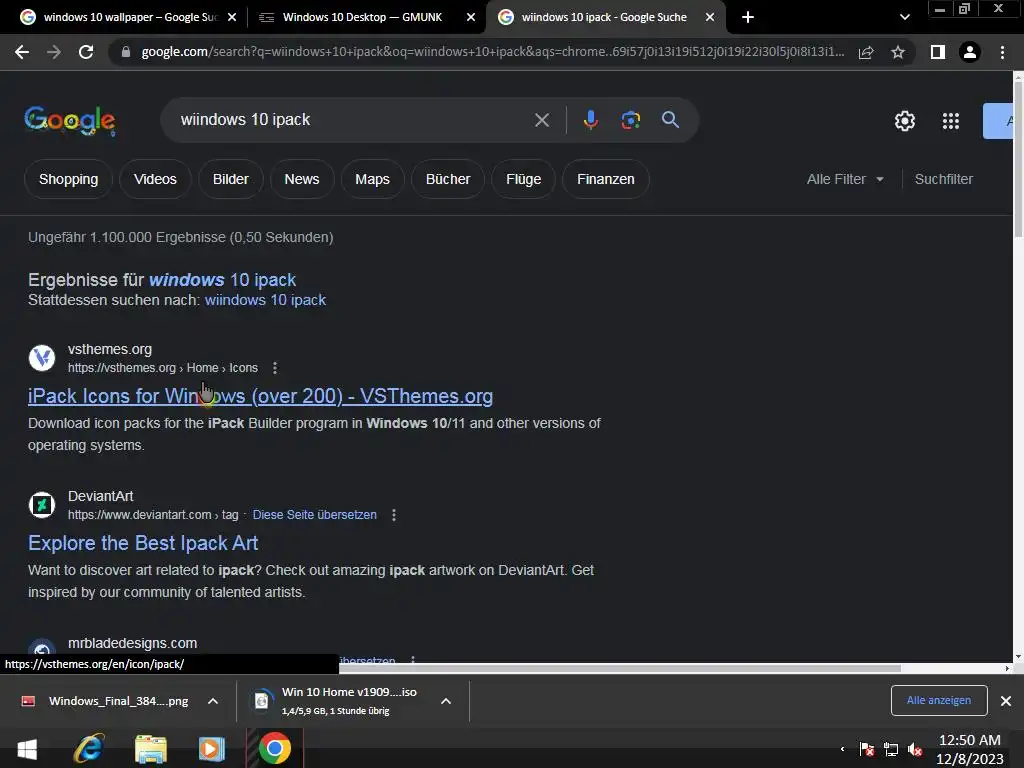Click the horizontal page scrollbar
The image size is (1024, 768).
click(x=620, y=668)
